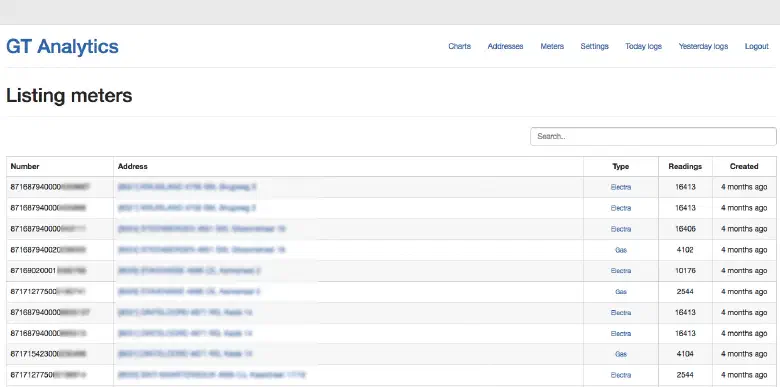This screenshot has width=780, height=387.
Task: Sort by the Type column header
Action: pos(621,167)
